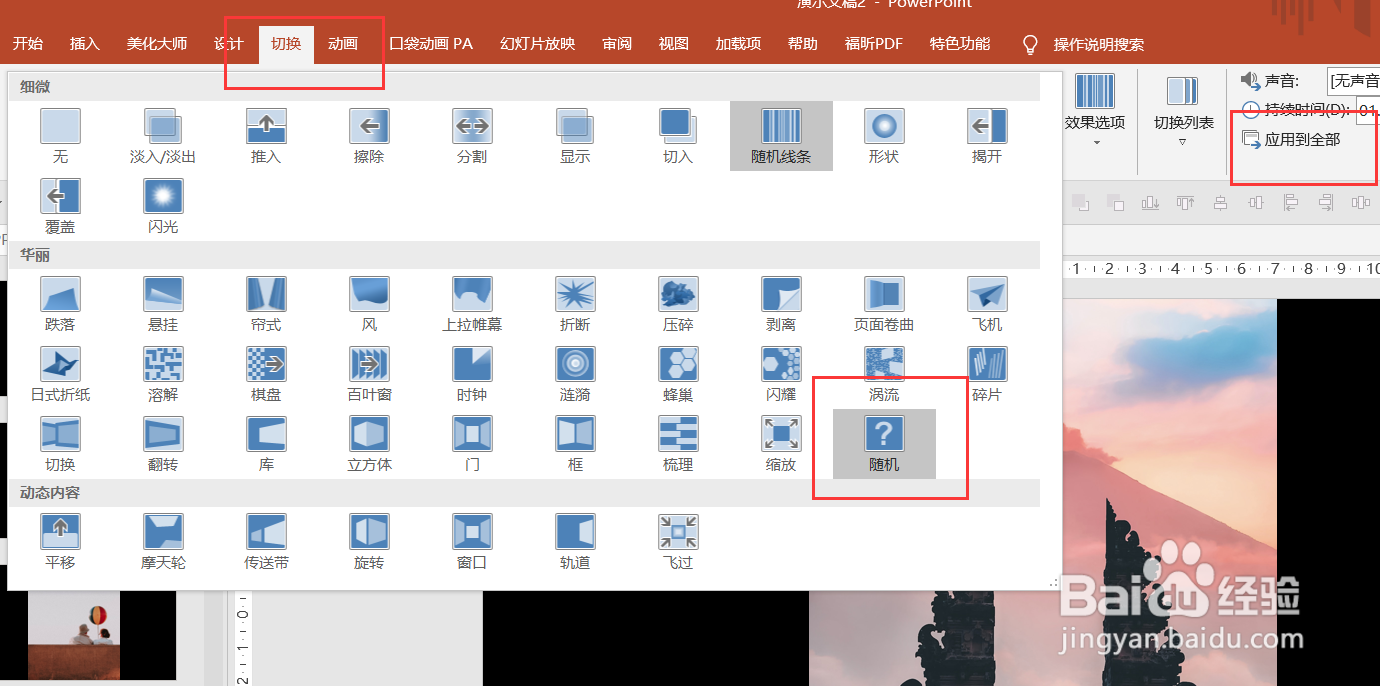Select the 碎片 shred transition
This screenshot has width=1380, height=686.
987,374
